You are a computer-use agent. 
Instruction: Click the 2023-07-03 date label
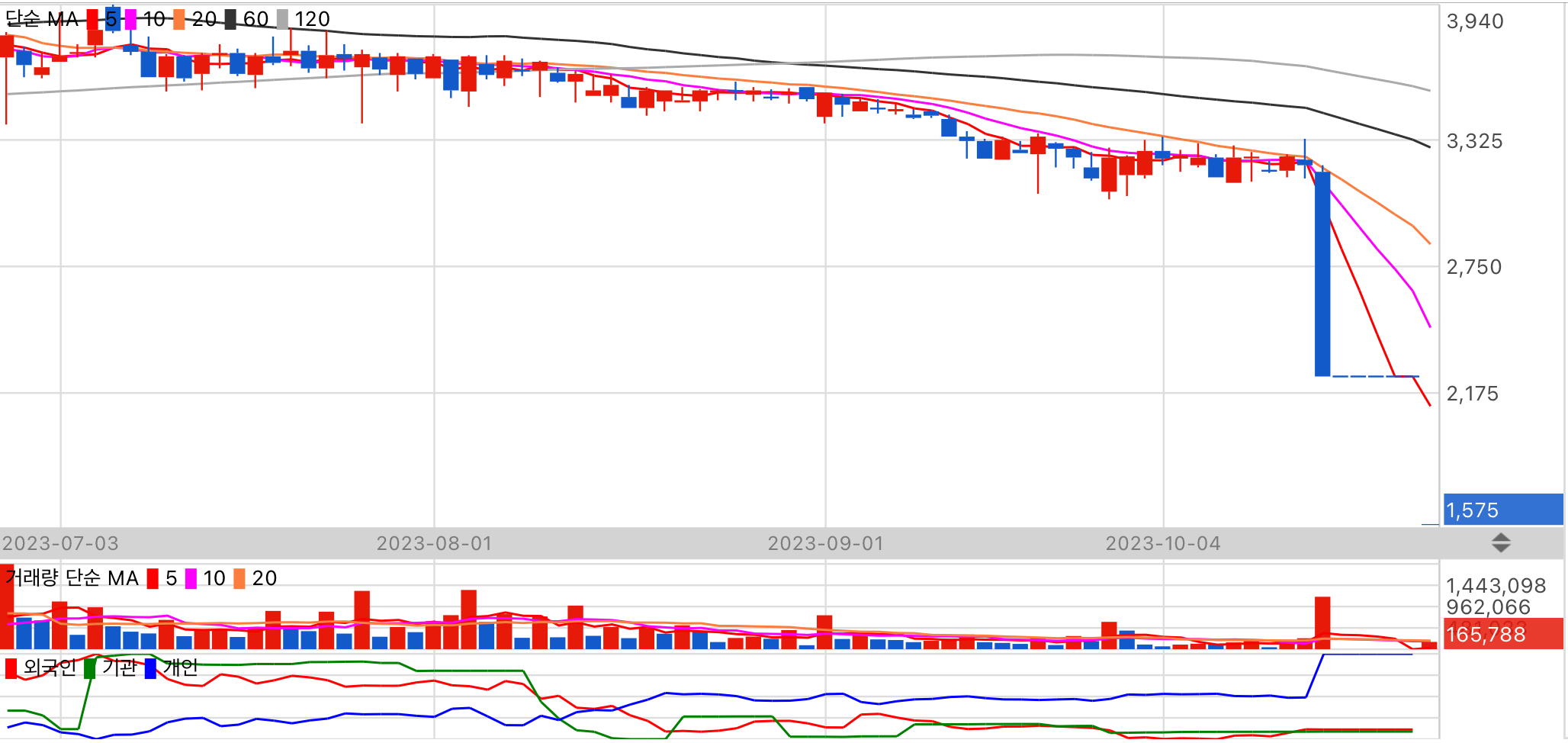(60, 543)
